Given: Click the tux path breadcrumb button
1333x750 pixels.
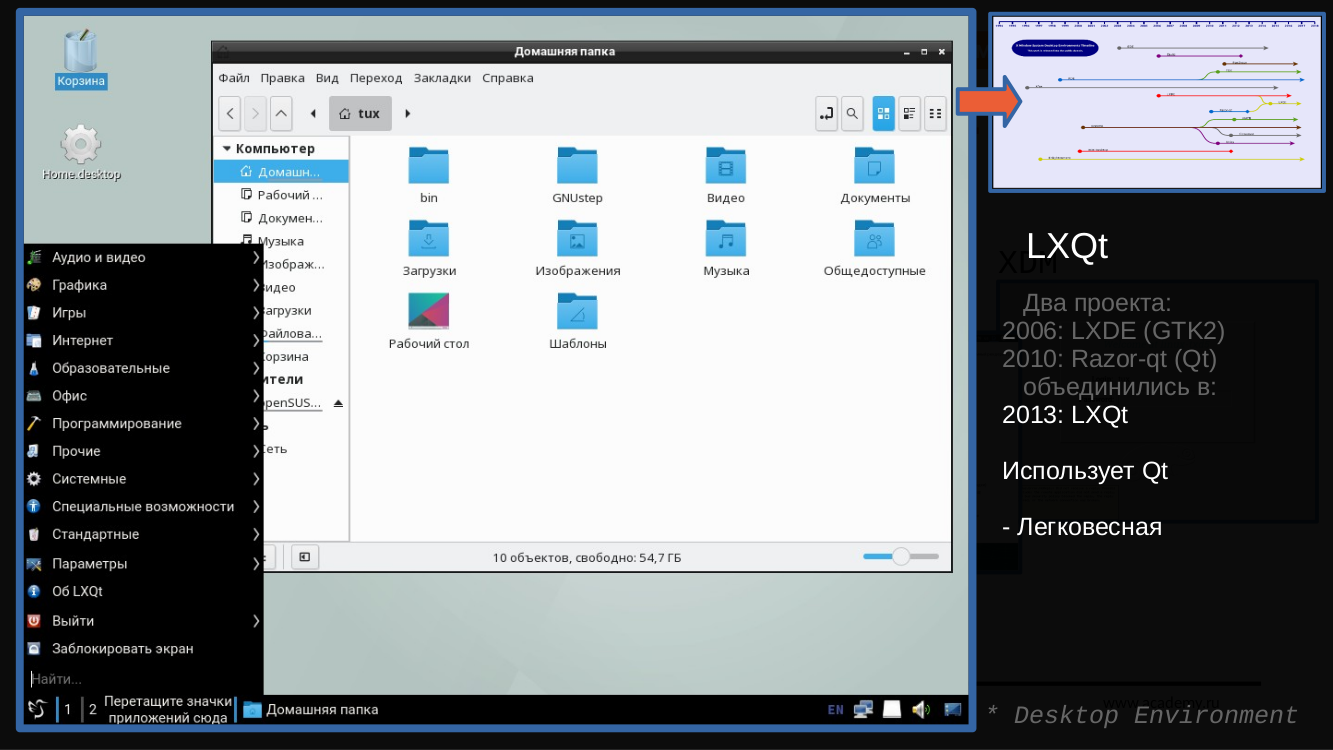Looking at the screenshot, I should point(360,114).
